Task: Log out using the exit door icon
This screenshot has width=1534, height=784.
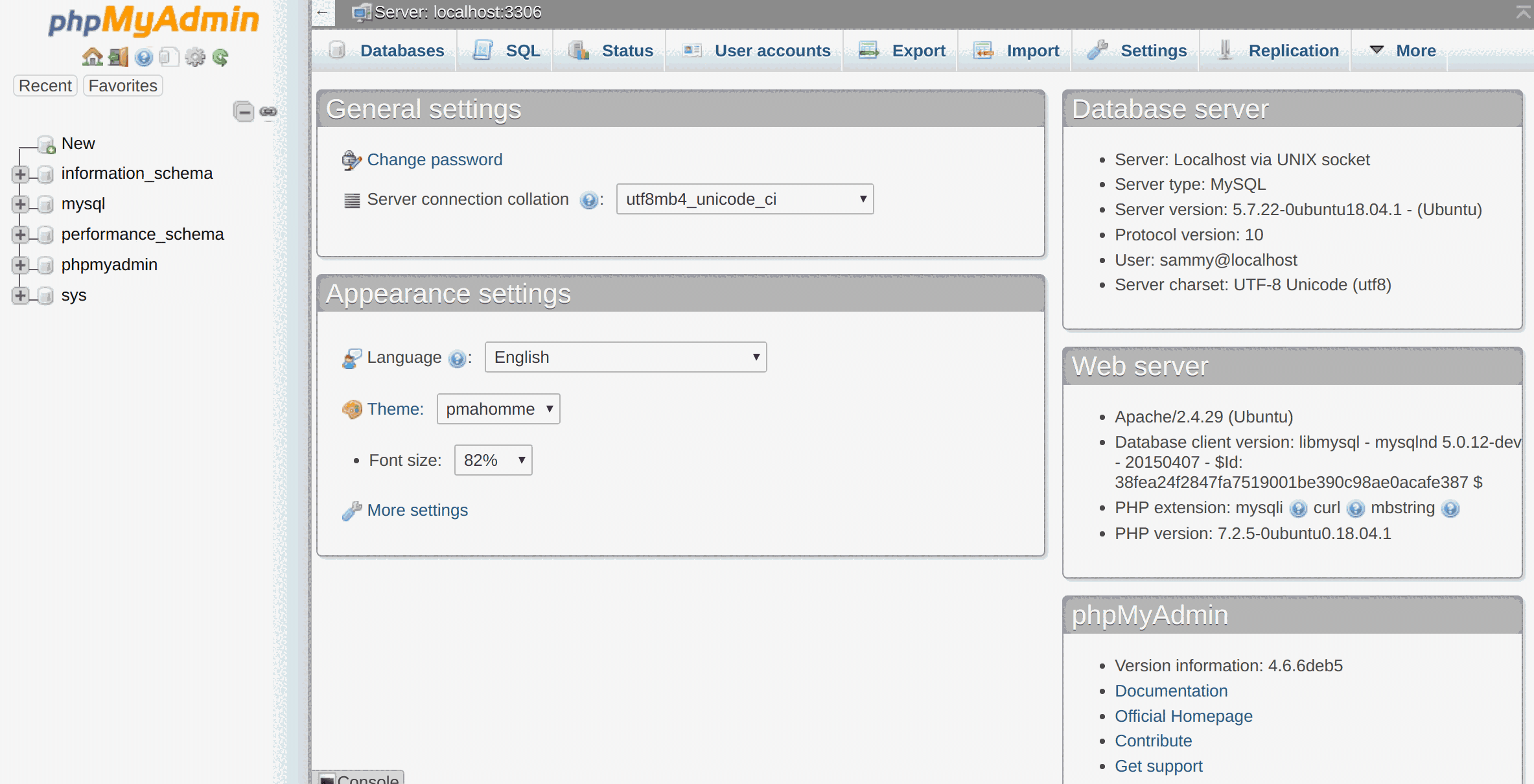Action: [117, 57]
